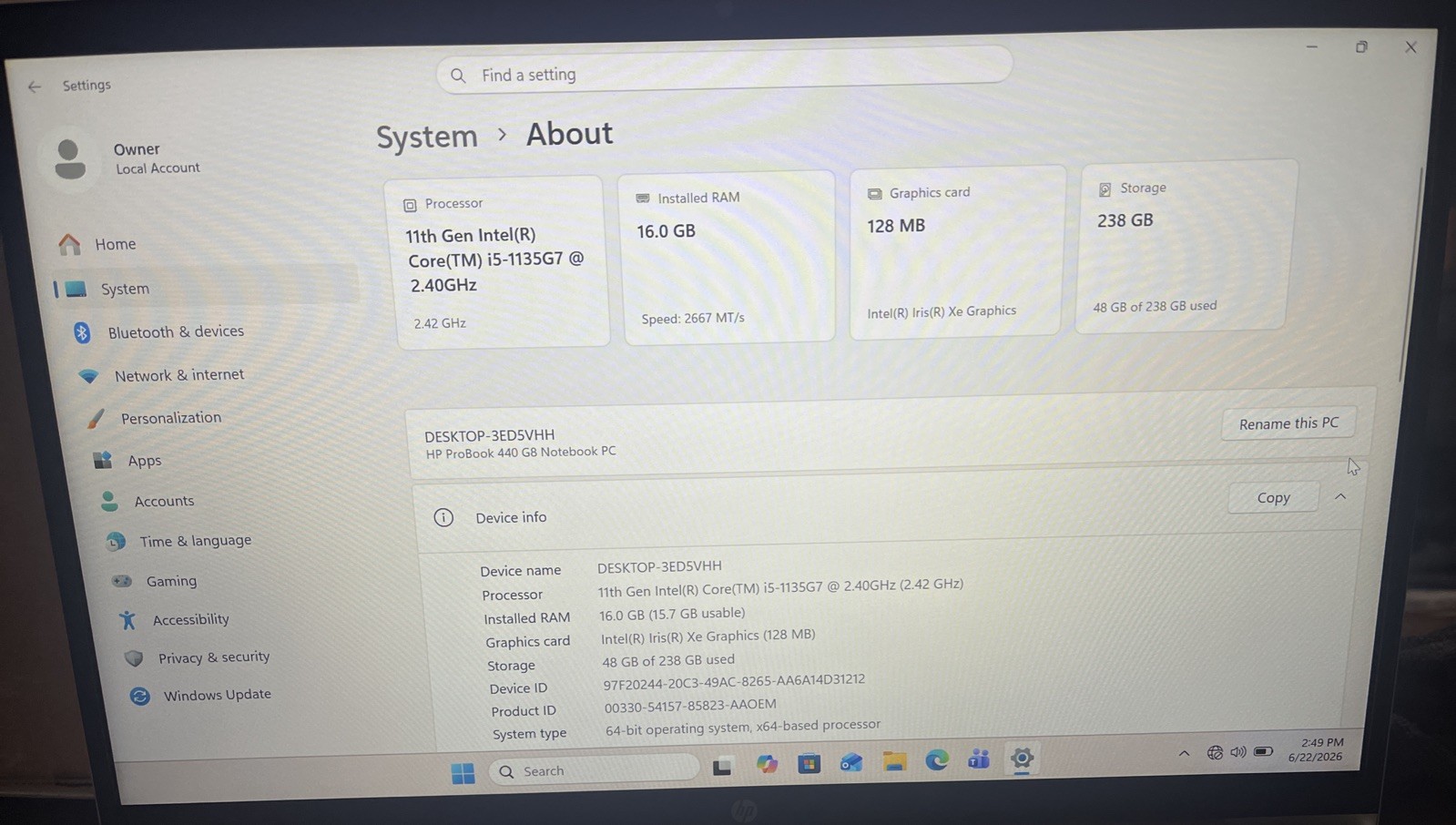Open File Explorer from the taskbar
The height and width of the screenshot is (825, 1456).
pyautogui.click(x=894, y=761)
